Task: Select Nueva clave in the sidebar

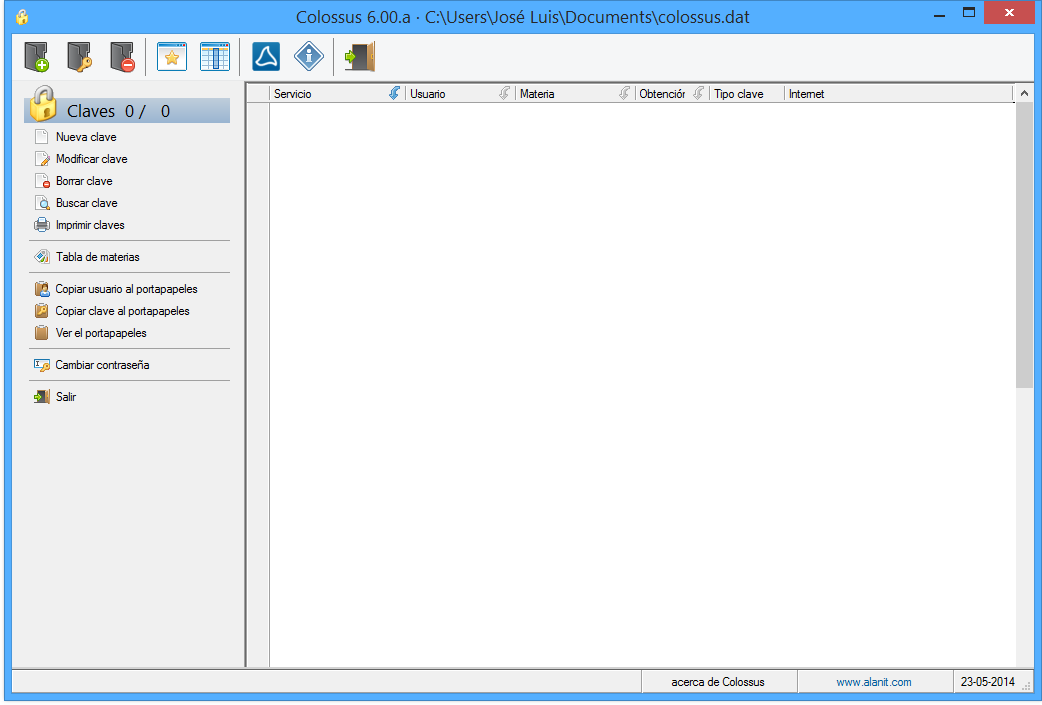Action: coord(86,137)
